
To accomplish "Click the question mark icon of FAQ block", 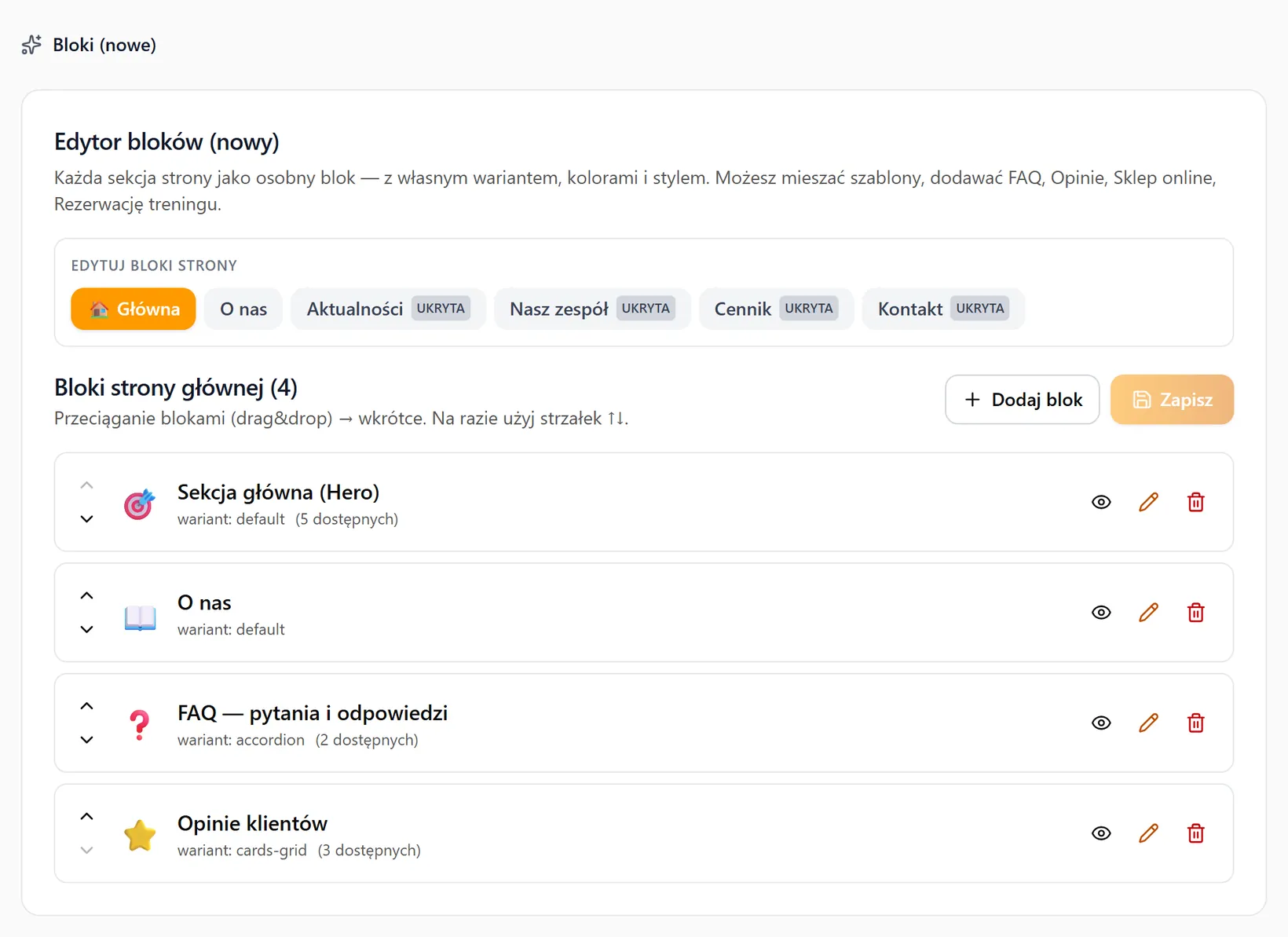I will [140, 725].
